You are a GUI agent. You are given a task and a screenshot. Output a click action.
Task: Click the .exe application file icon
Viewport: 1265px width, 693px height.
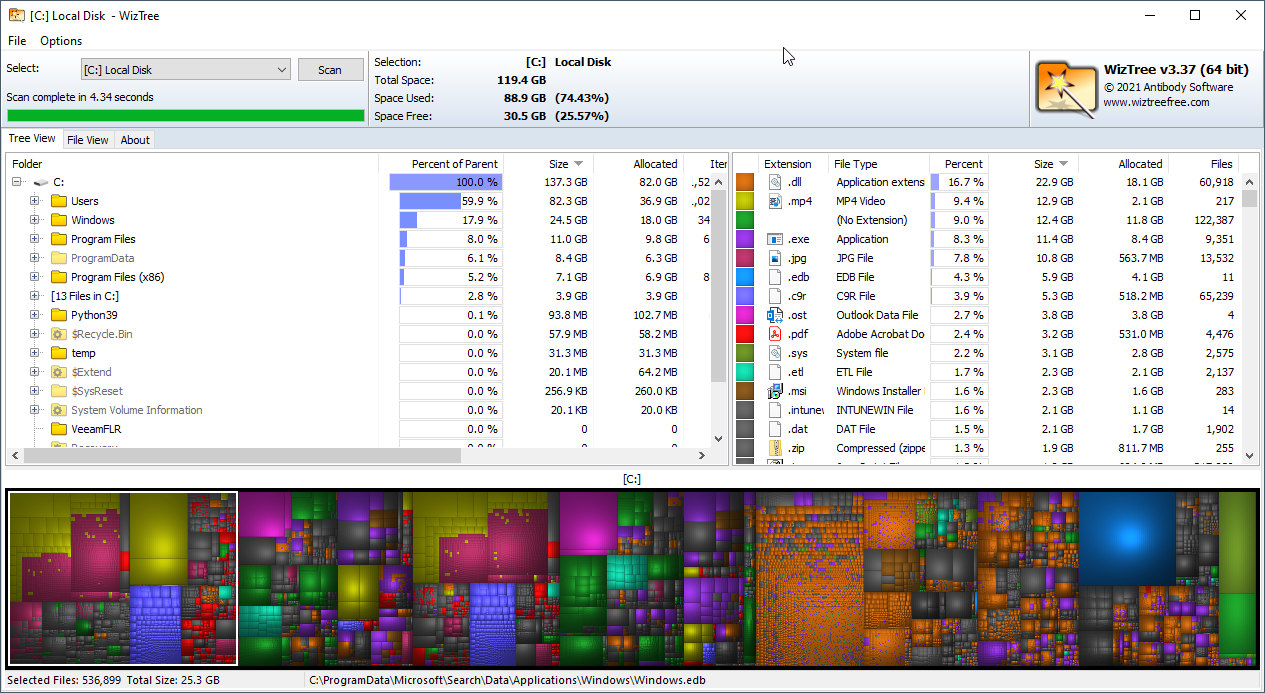point(774,239)
